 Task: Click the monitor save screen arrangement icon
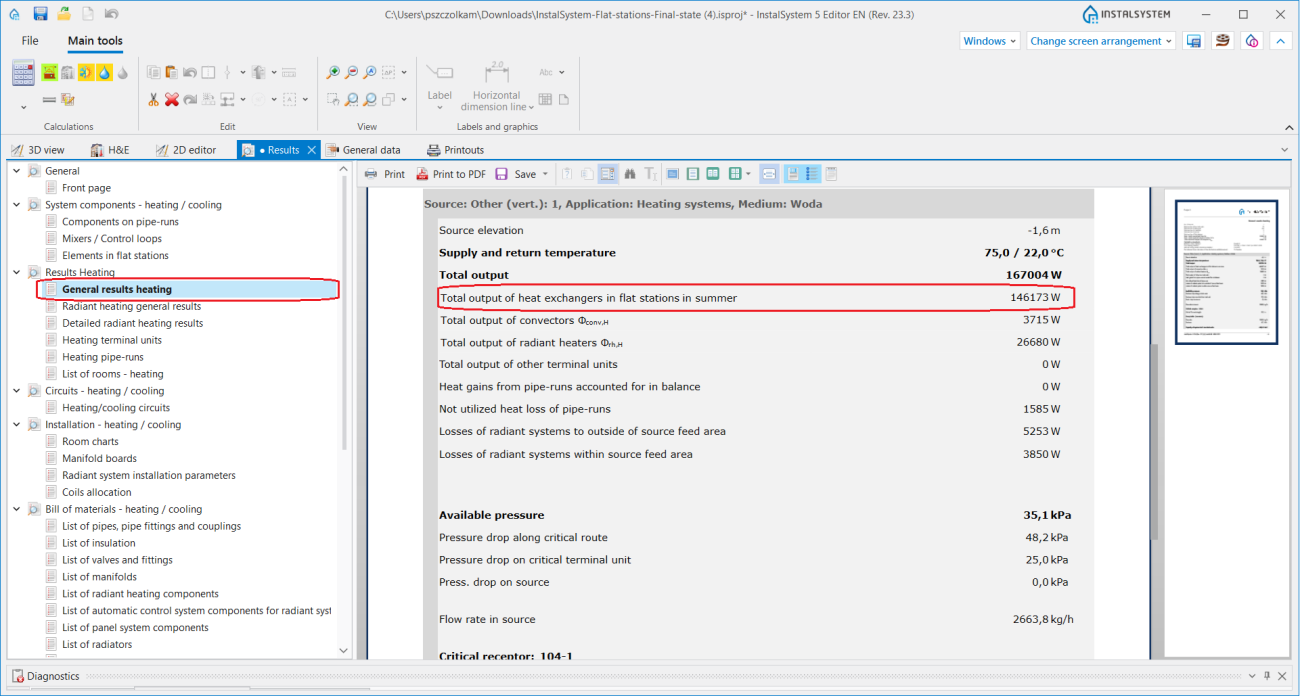coord(1193,41)
